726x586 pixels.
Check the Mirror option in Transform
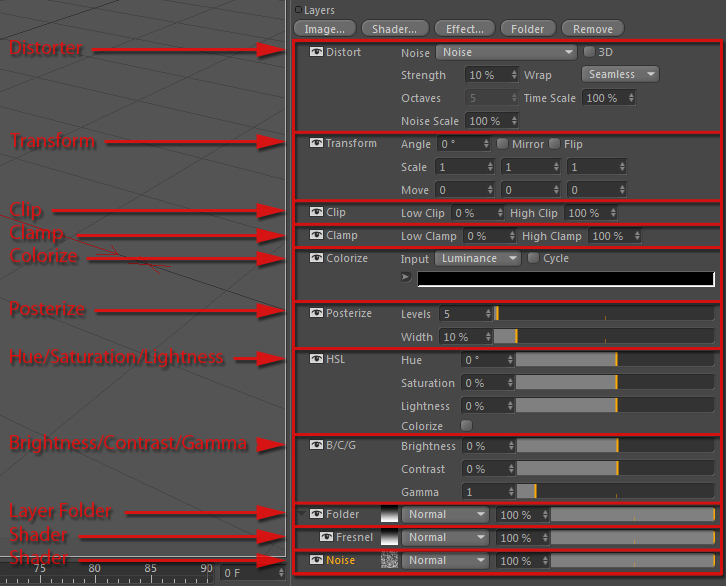(503, 144)
